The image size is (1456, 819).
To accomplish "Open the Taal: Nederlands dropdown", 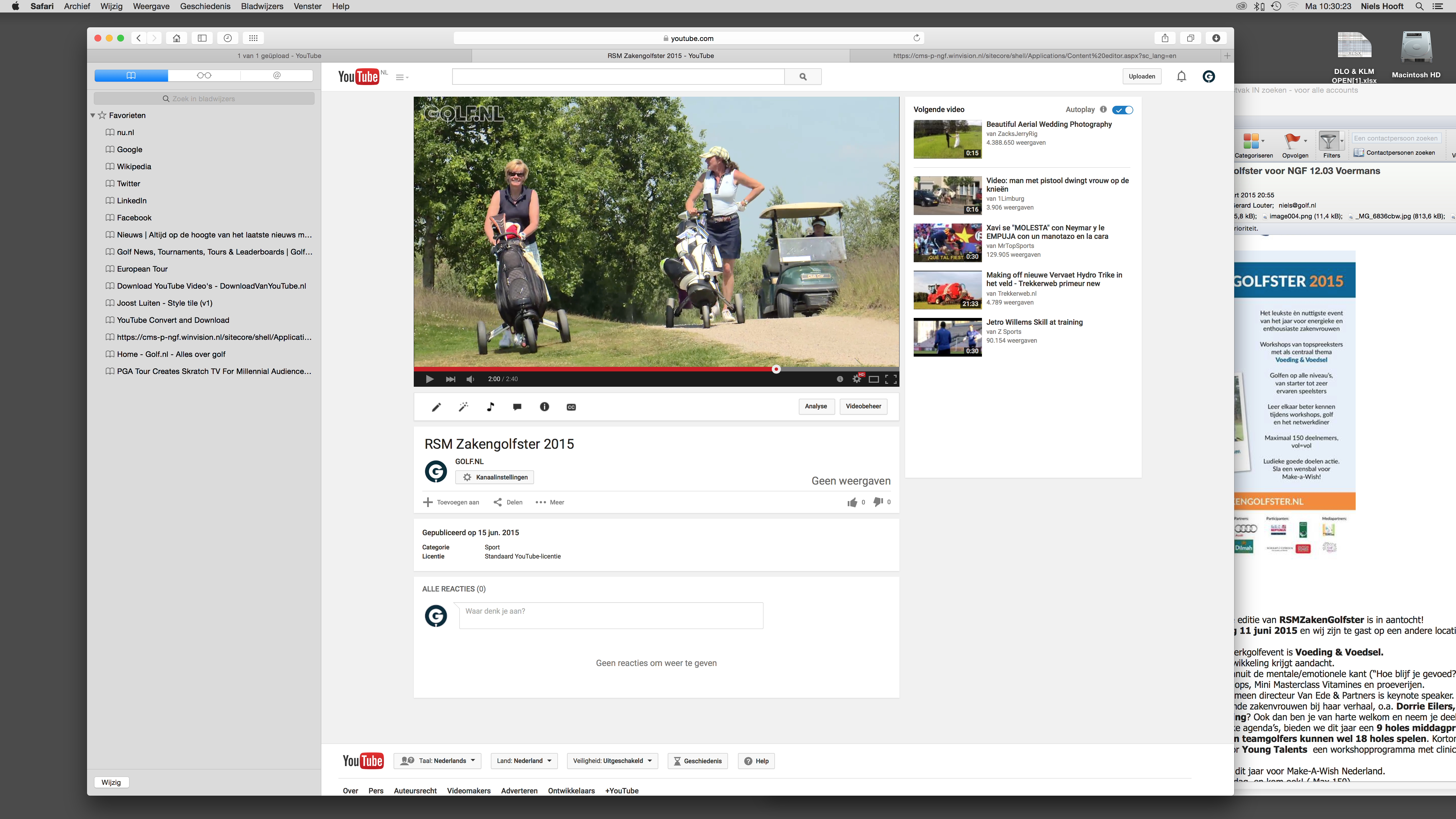I will click(x=438, y=761).
